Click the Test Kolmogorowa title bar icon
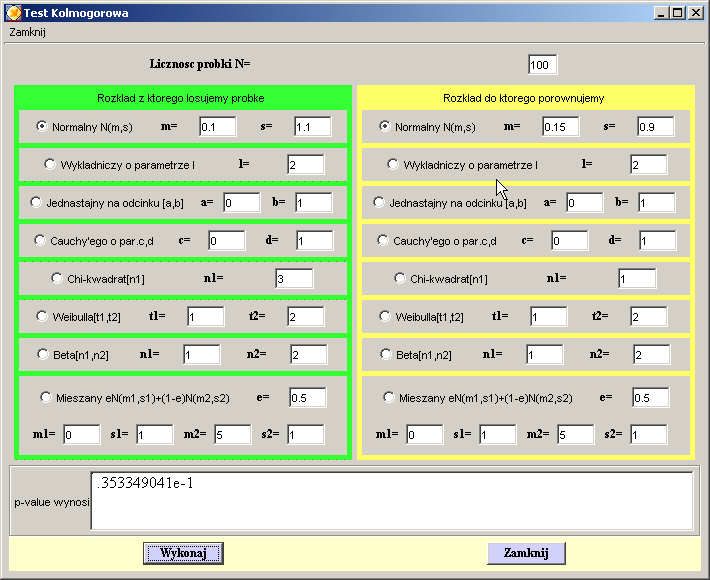Screen dimensions: 710x580 click(x=12, y=12)
